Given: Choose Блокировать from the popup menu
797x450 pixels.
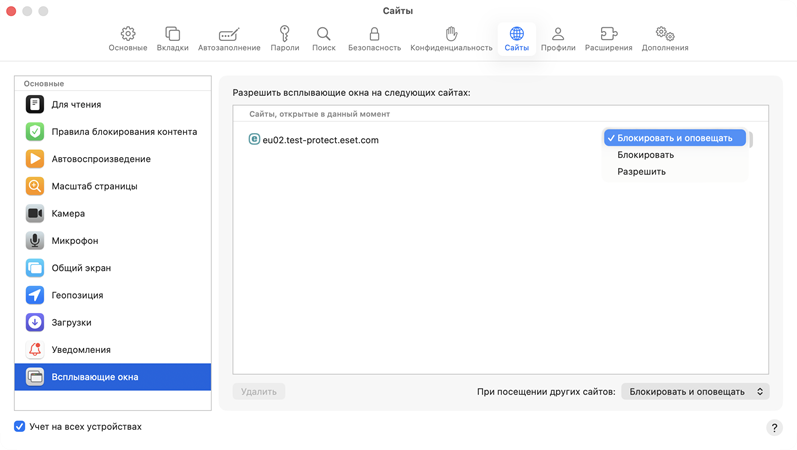Looking at the screenshot, I should (646, 155).
